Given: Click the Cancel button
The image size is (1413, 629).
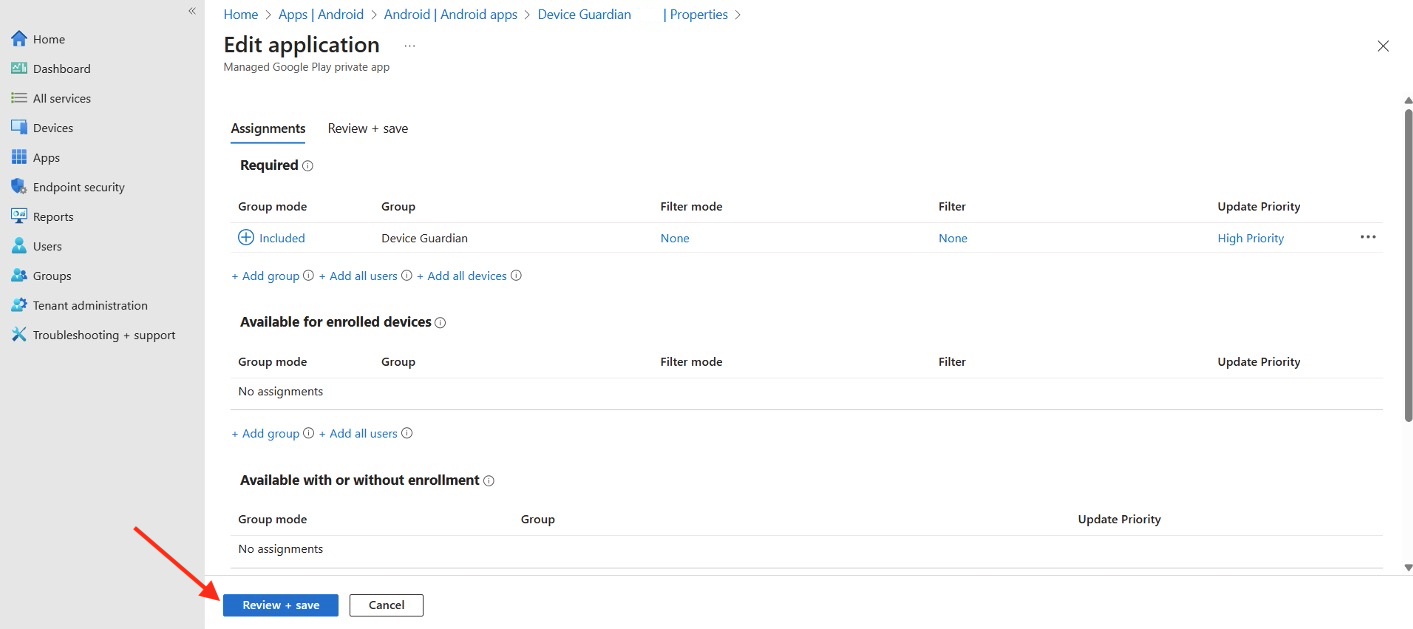Looking at the screenshot, I should (386, 605).
